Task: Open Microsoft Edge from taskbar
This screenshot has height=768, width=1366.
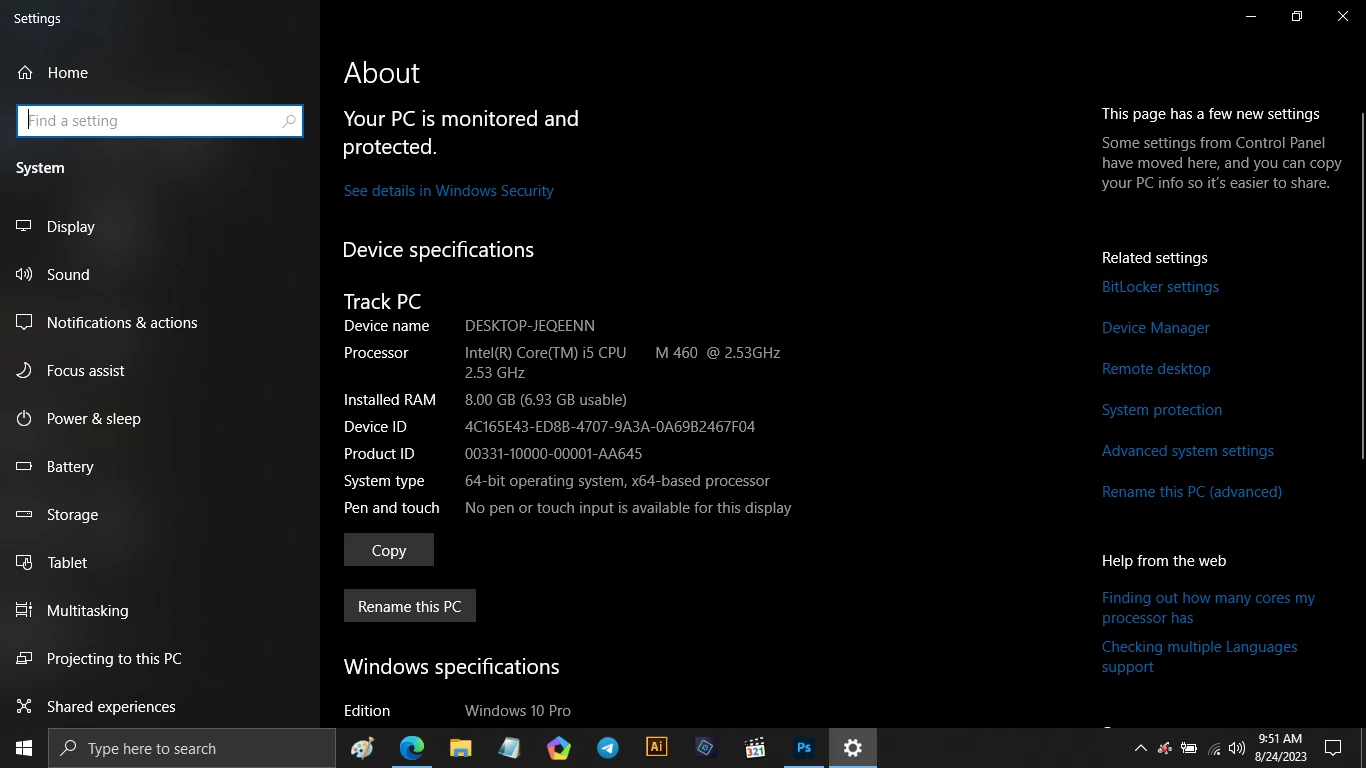Action: (411, 748)
